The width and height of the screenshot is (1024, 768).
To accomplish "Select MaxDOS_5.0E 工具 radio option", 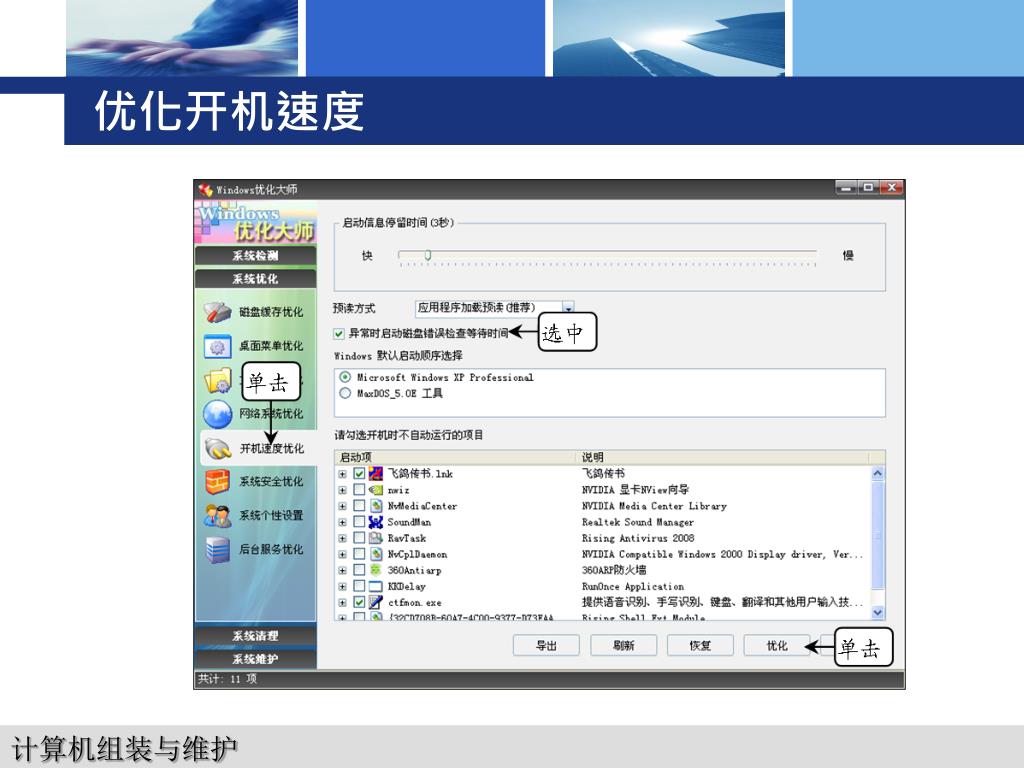I will [x=345, y=393].
